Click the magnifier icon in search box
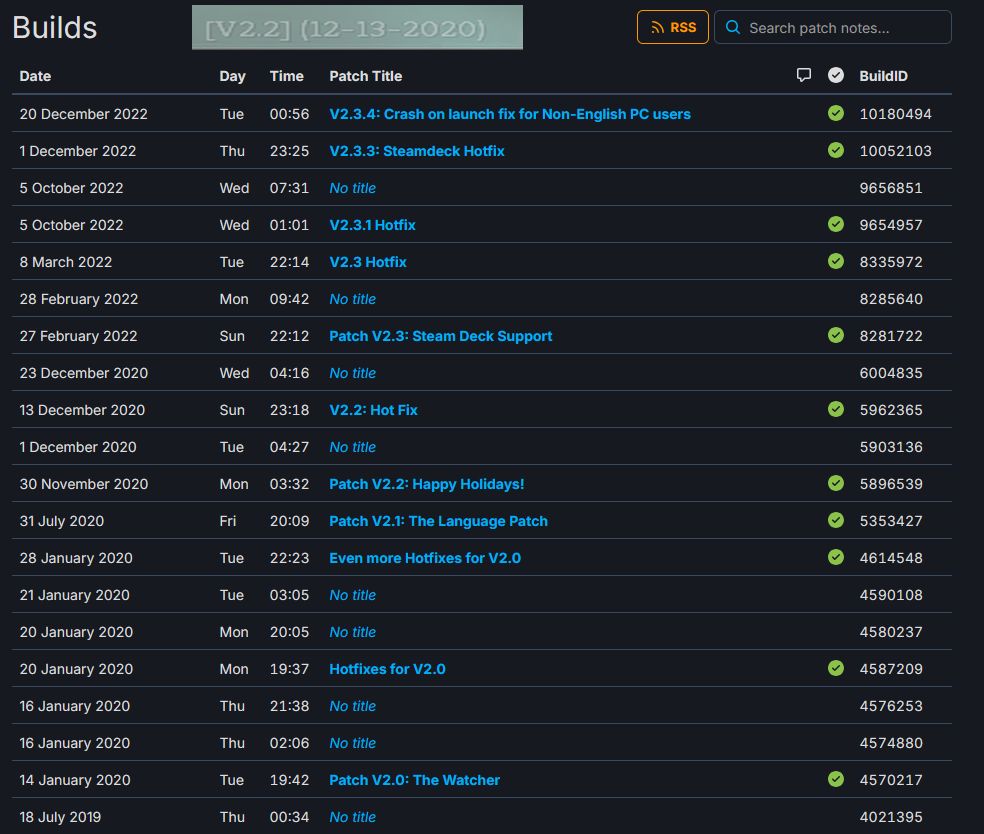The image size is (984, 834). pos(732,28)
